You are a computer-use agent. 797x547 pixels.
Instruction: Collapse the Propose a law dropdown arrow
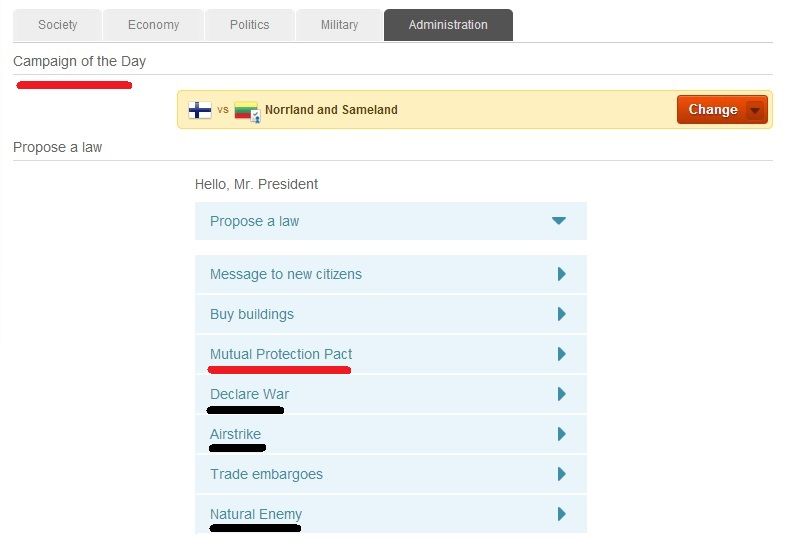pos(559,221)
